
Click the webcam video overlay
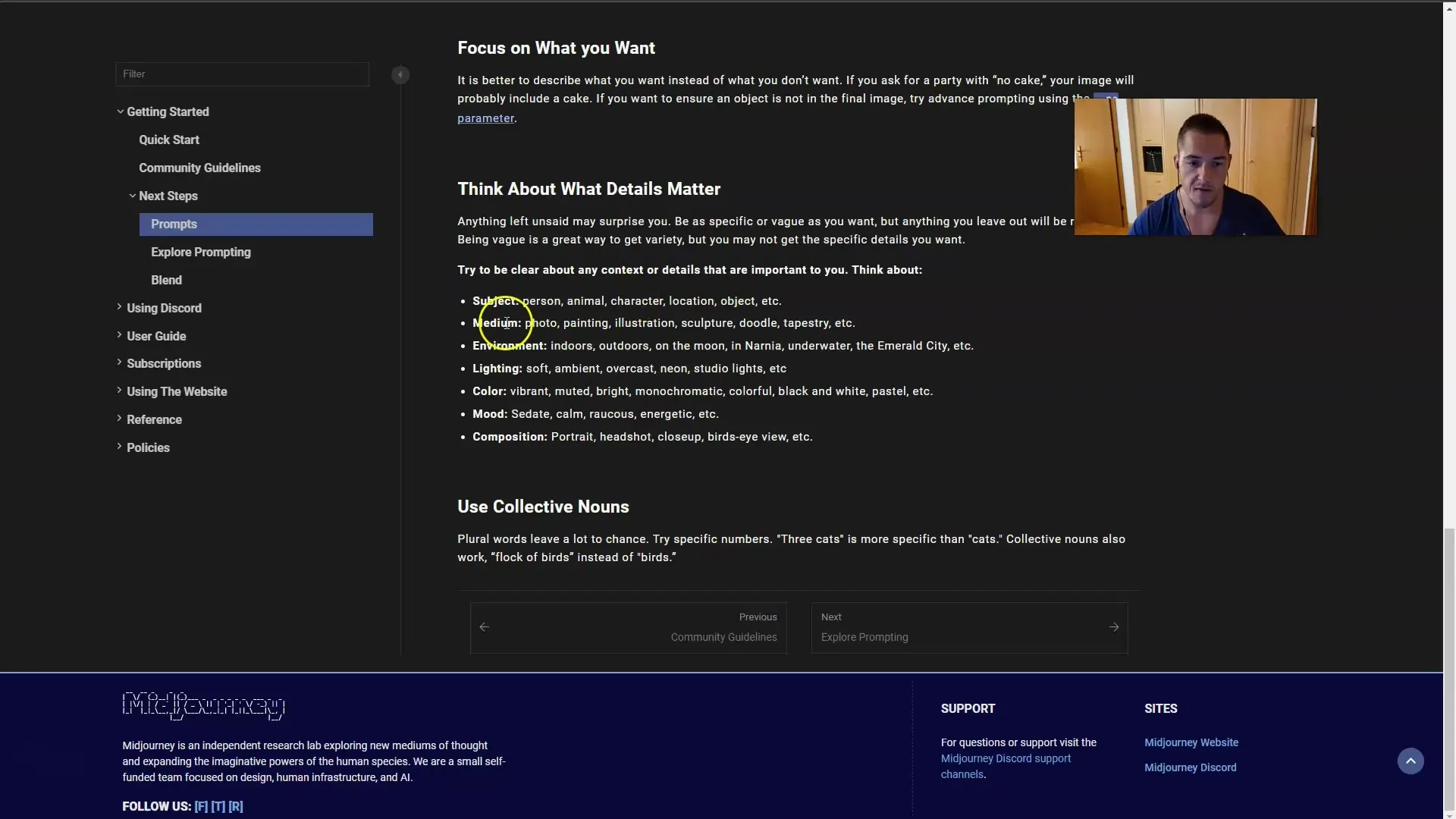coord(1195,167)
